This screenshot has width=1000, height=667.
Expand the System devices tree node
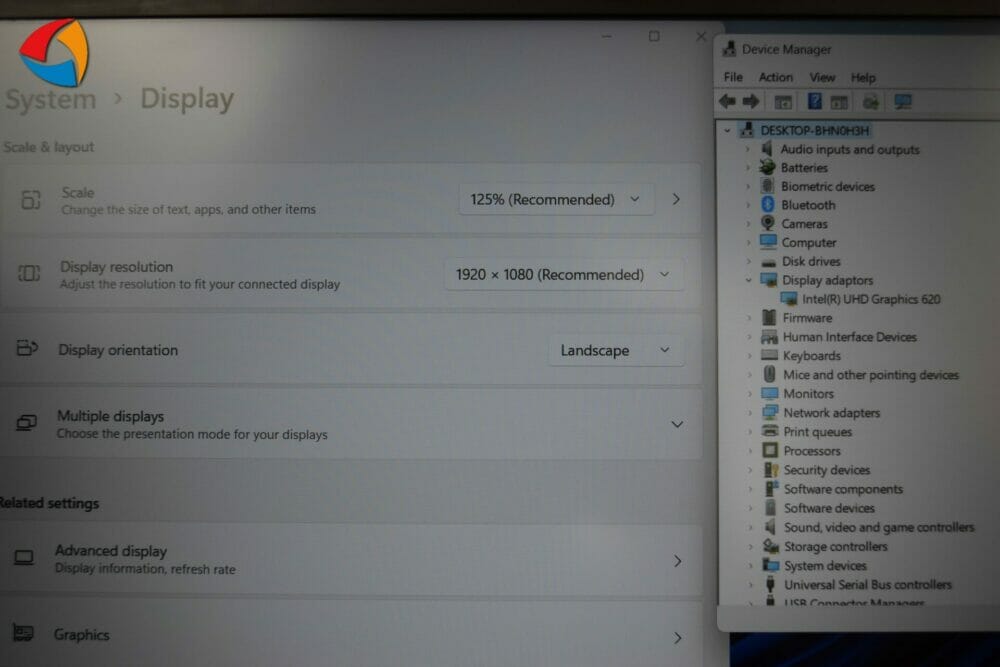click(x=751, y=566)
